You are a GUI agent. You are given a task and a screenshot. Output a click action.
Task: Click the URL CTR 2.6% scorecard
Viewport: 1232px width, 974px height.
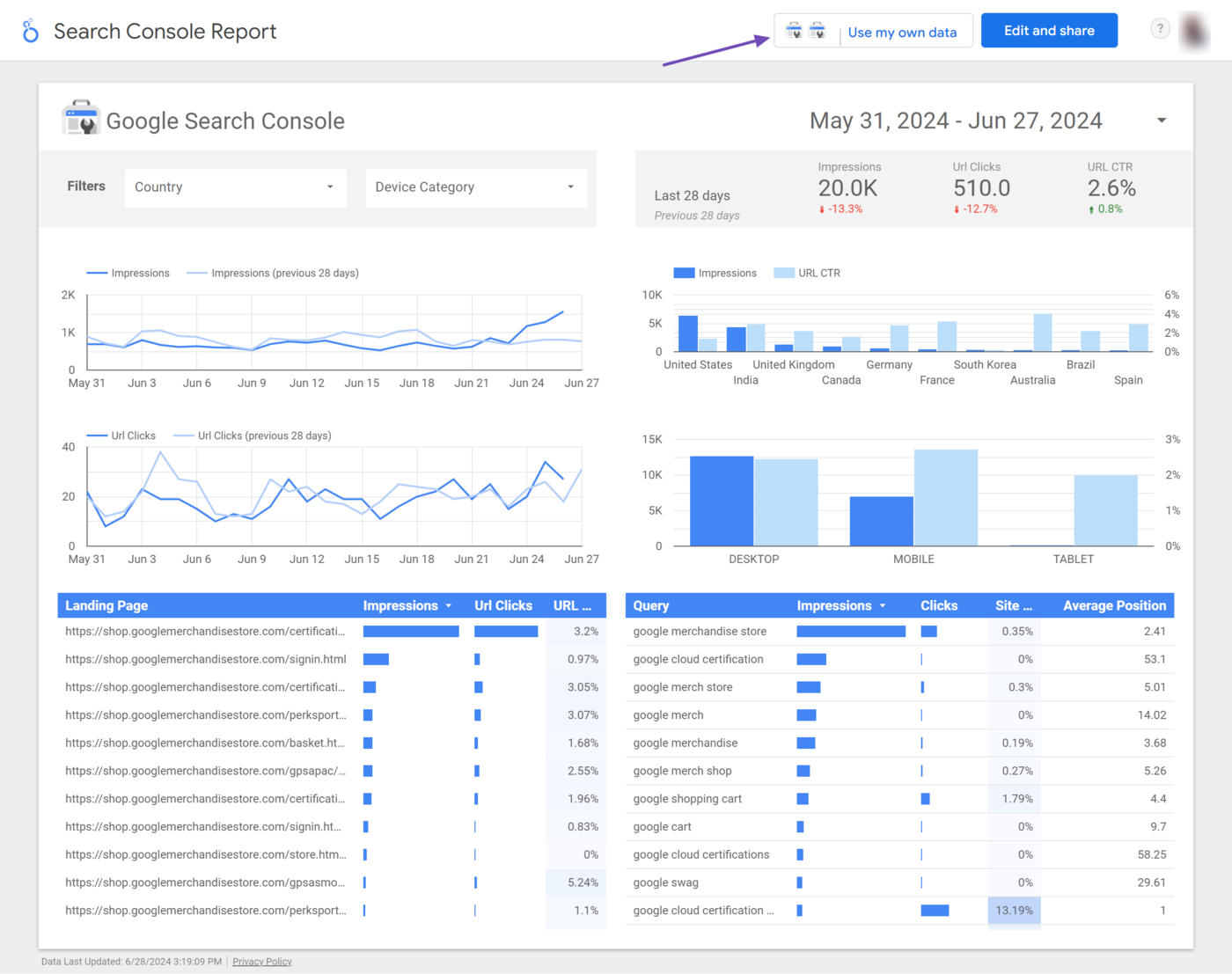(x=1111, y=188)
